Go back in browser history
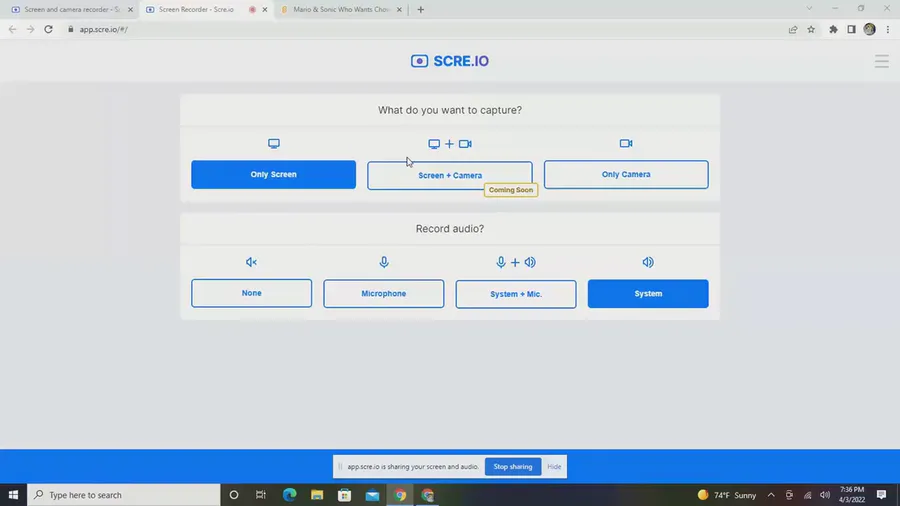 tap(13, 29)
